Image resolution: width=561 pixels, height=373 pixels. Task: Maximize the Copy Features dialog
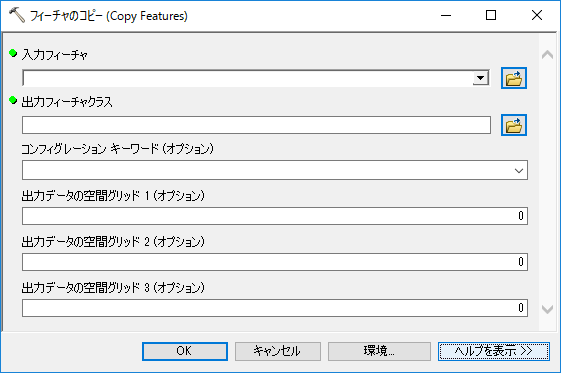click(x=491, y=15)
